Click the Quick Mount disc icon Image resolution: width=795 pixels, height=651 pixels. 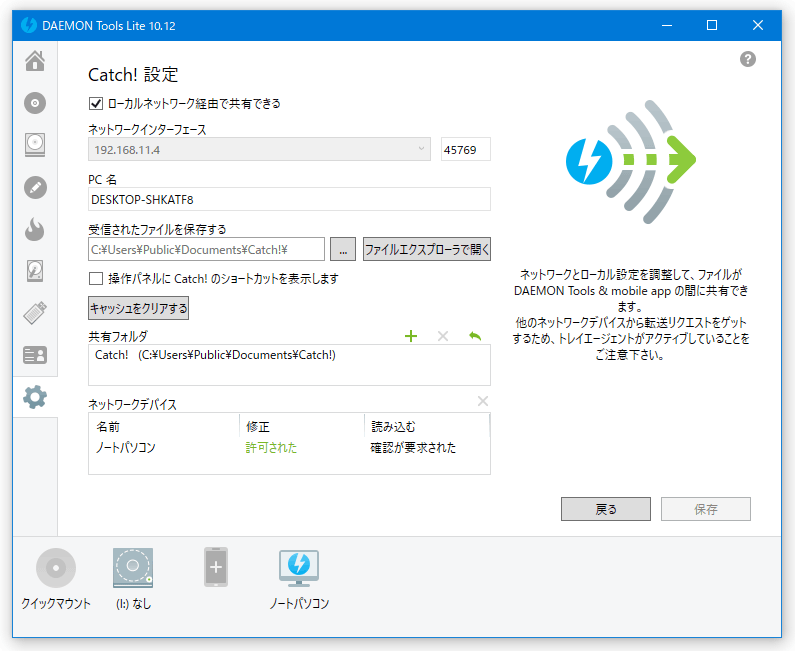pos(56,568)
